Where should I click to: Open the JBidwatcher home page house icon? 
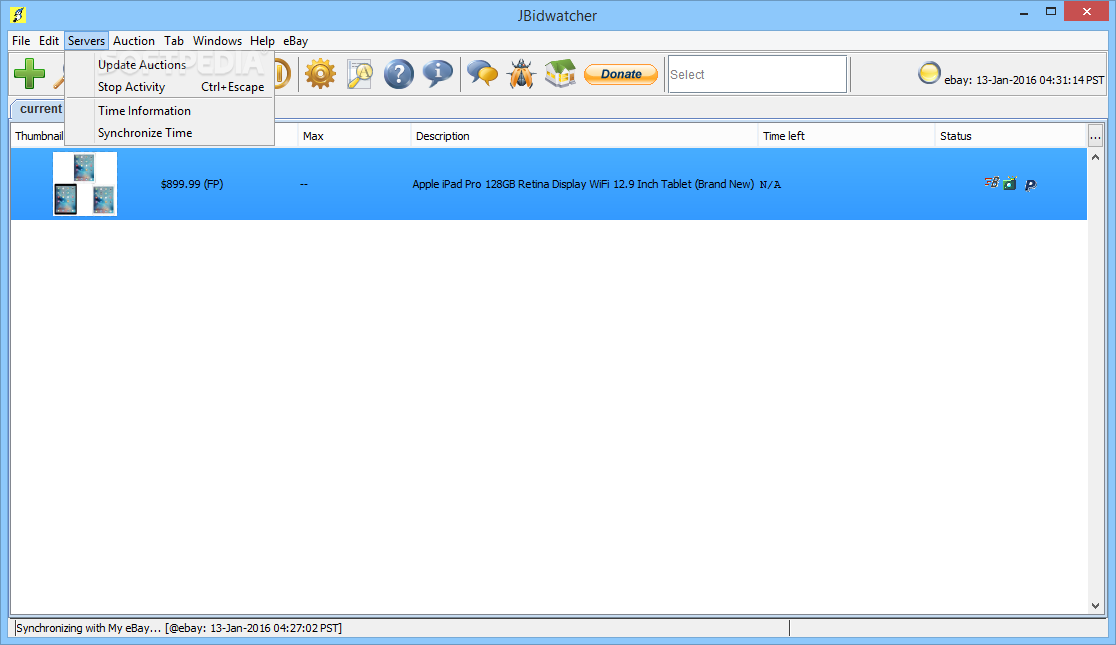coord(560,73)
